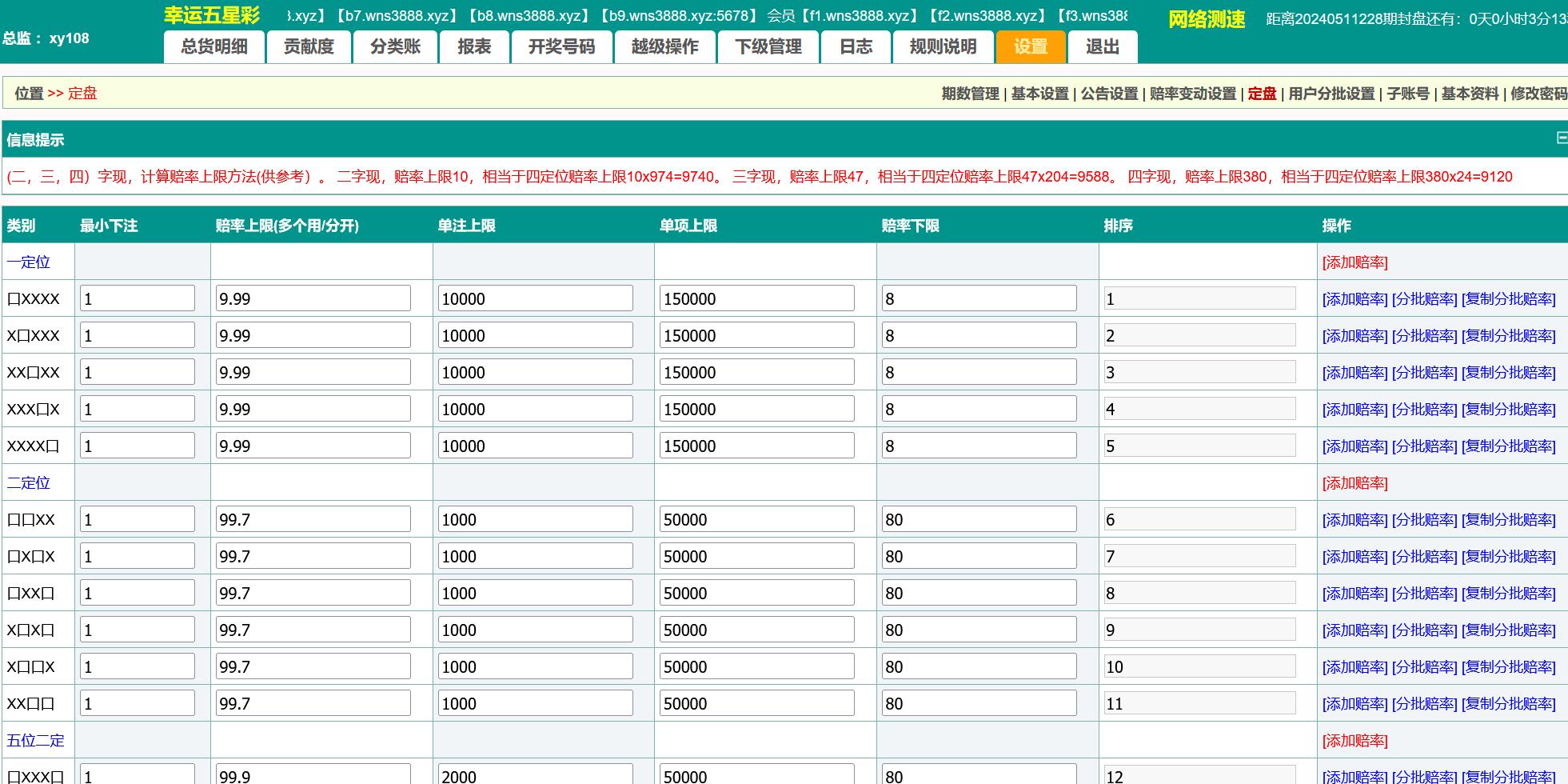Screen dimensions: 1568x784
Task: Open 期数管理 settings link
Action: 970,94
